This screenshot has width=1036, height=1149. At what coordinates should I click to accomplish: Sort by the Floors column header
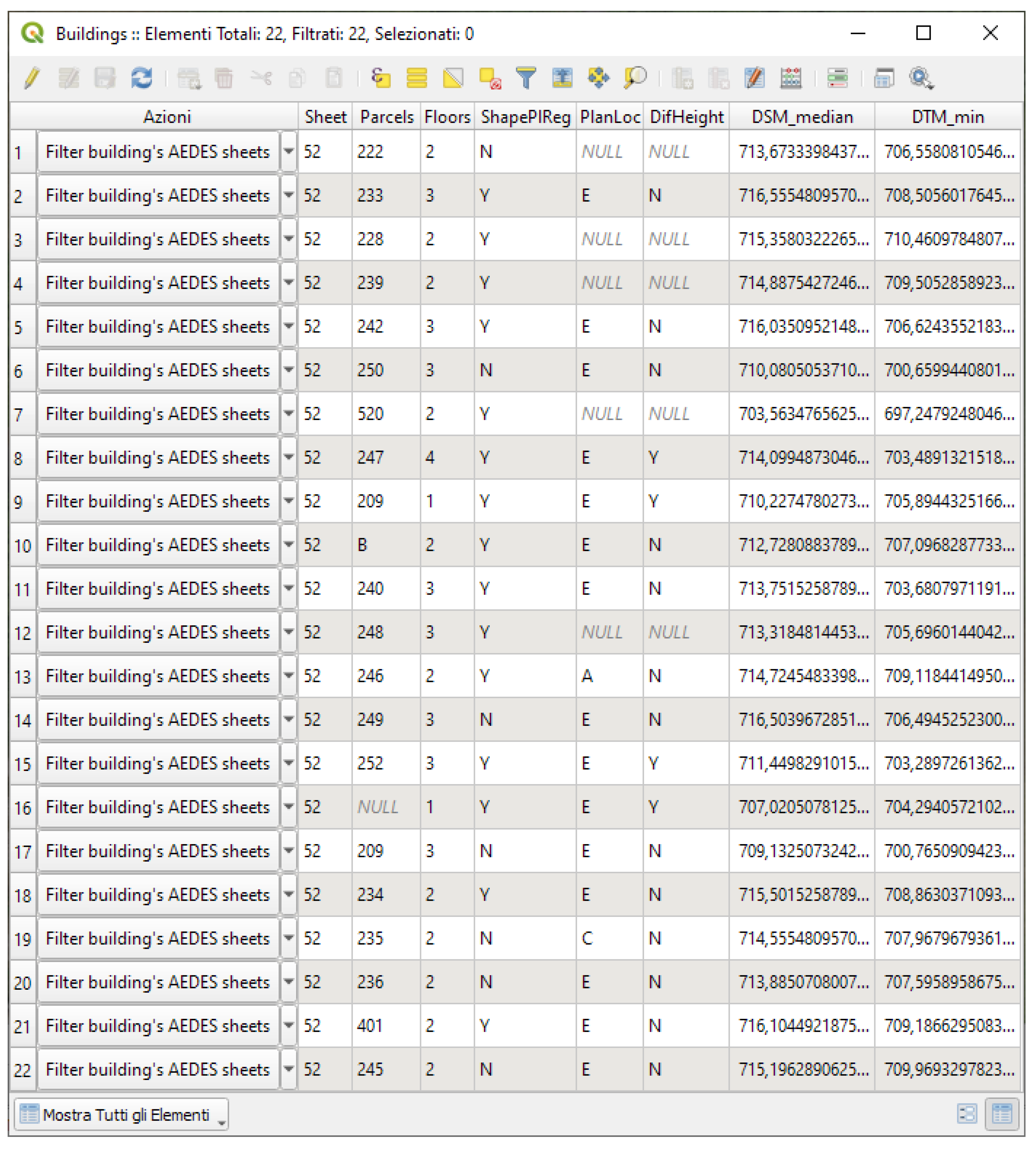pyautogui.click(x=447, y=117)
